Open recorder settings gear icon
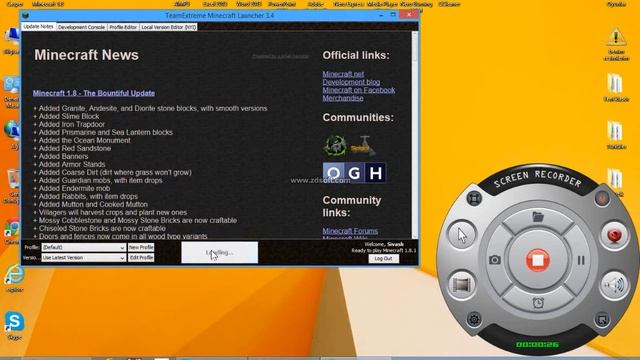 (474, 319)
